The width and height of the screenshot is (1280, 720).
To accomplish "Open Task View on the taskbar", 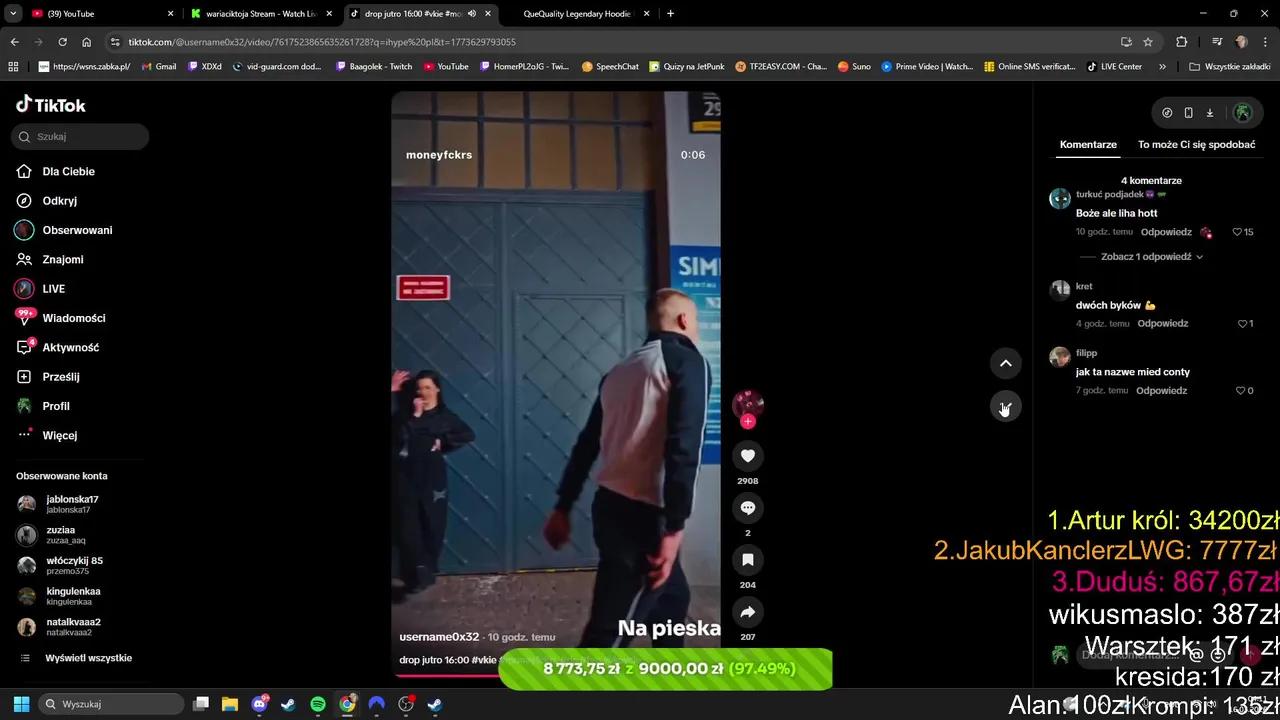I will tap(201, 704).
